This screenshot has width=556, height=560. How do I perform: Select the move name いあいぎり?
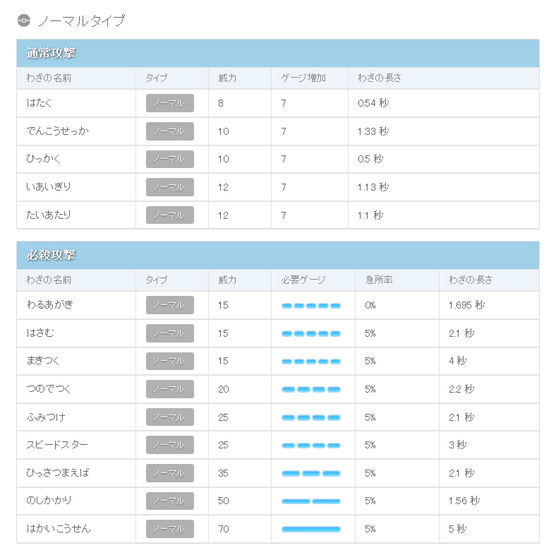(x=49, y=187)
